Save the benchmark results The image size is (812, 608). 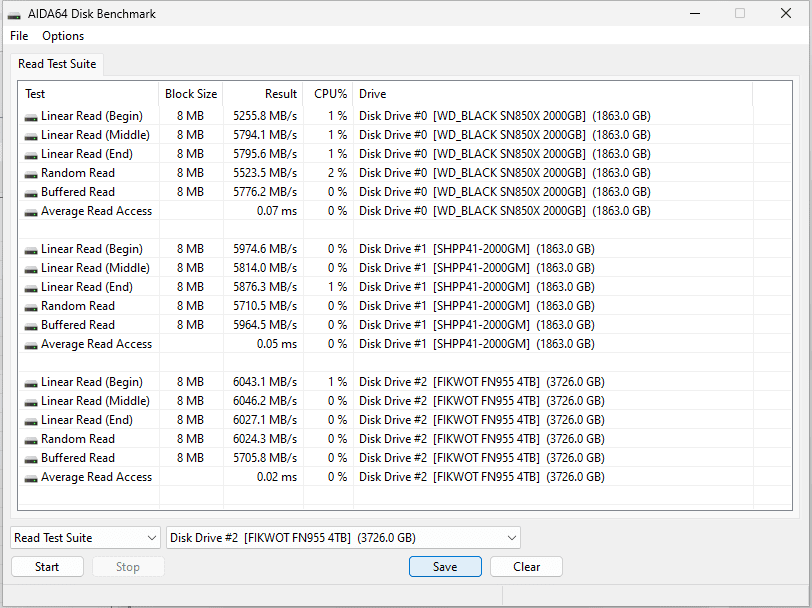pos(445,567)
